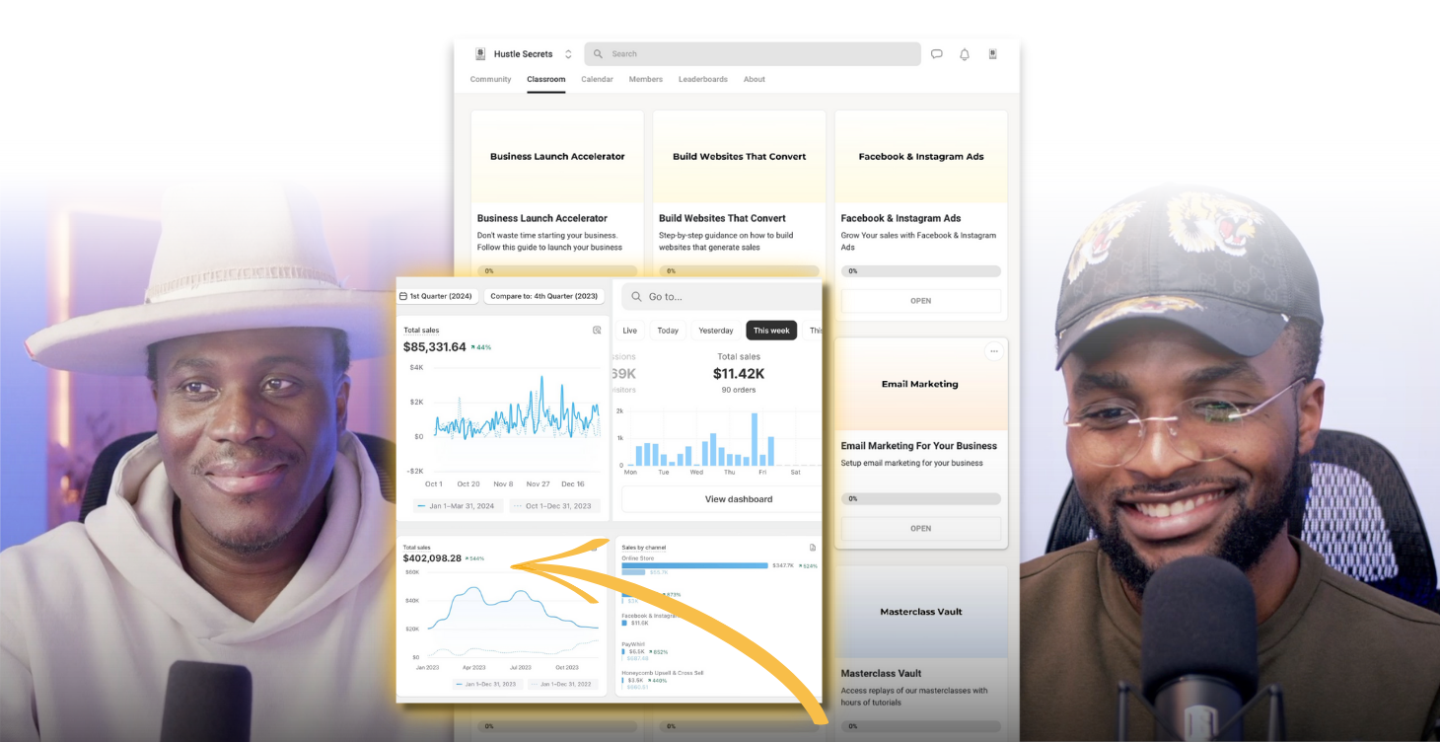Click the Hustle Secrets group logo icon

tap(480, 54)
